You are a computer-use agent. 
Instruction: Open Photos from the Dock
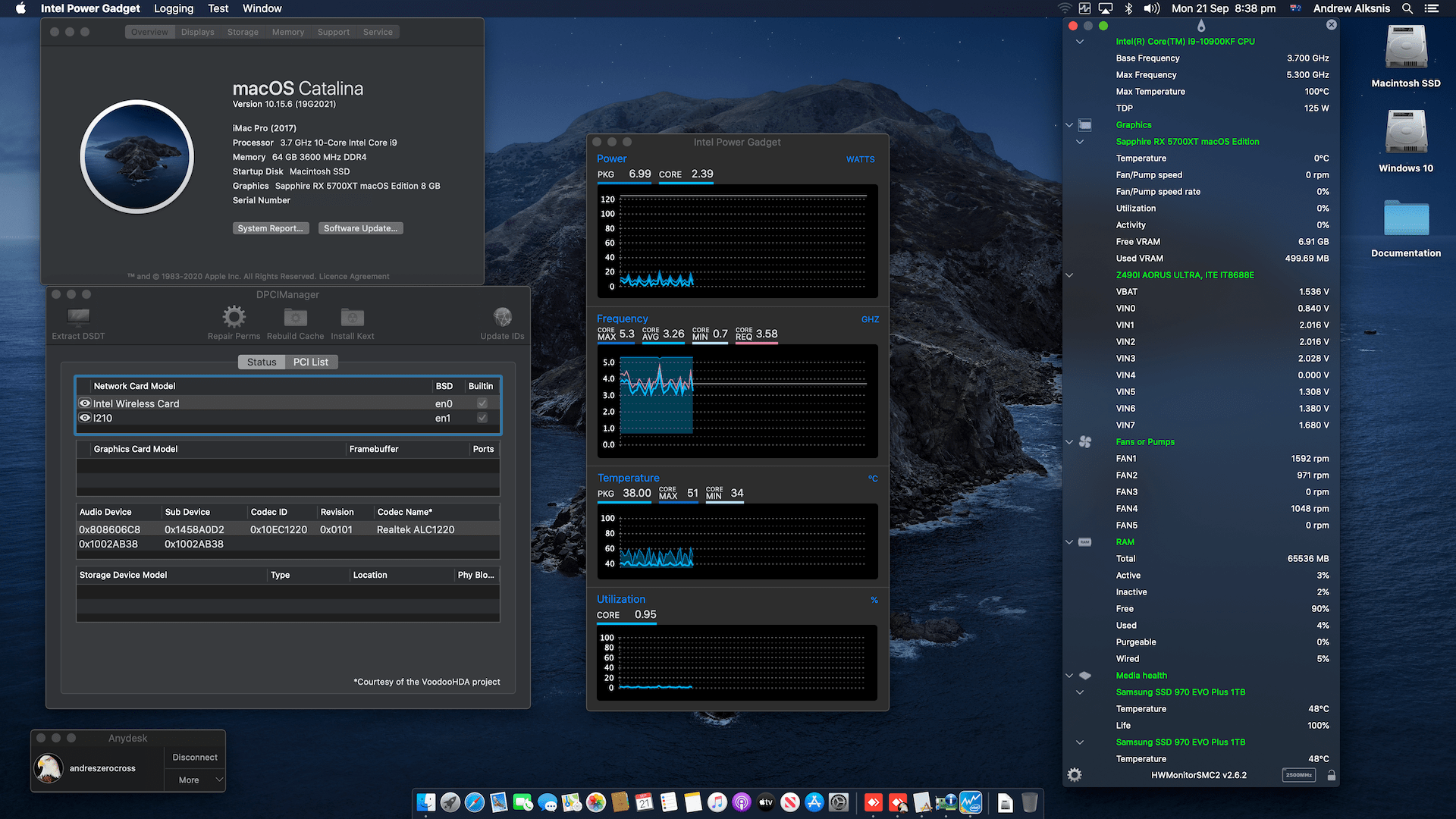596,802
